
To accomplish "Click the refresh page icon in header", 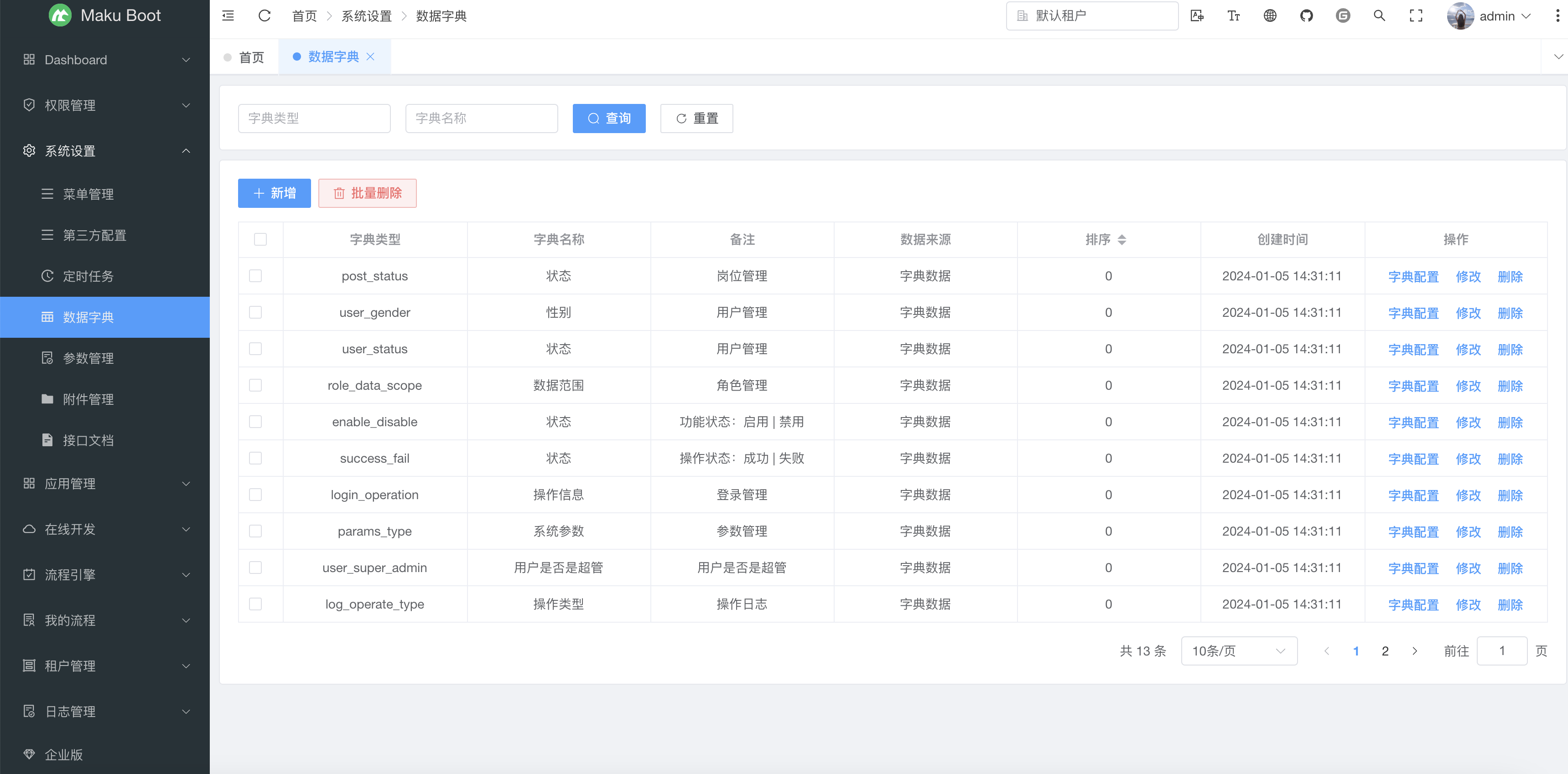I will coord(264,16).
